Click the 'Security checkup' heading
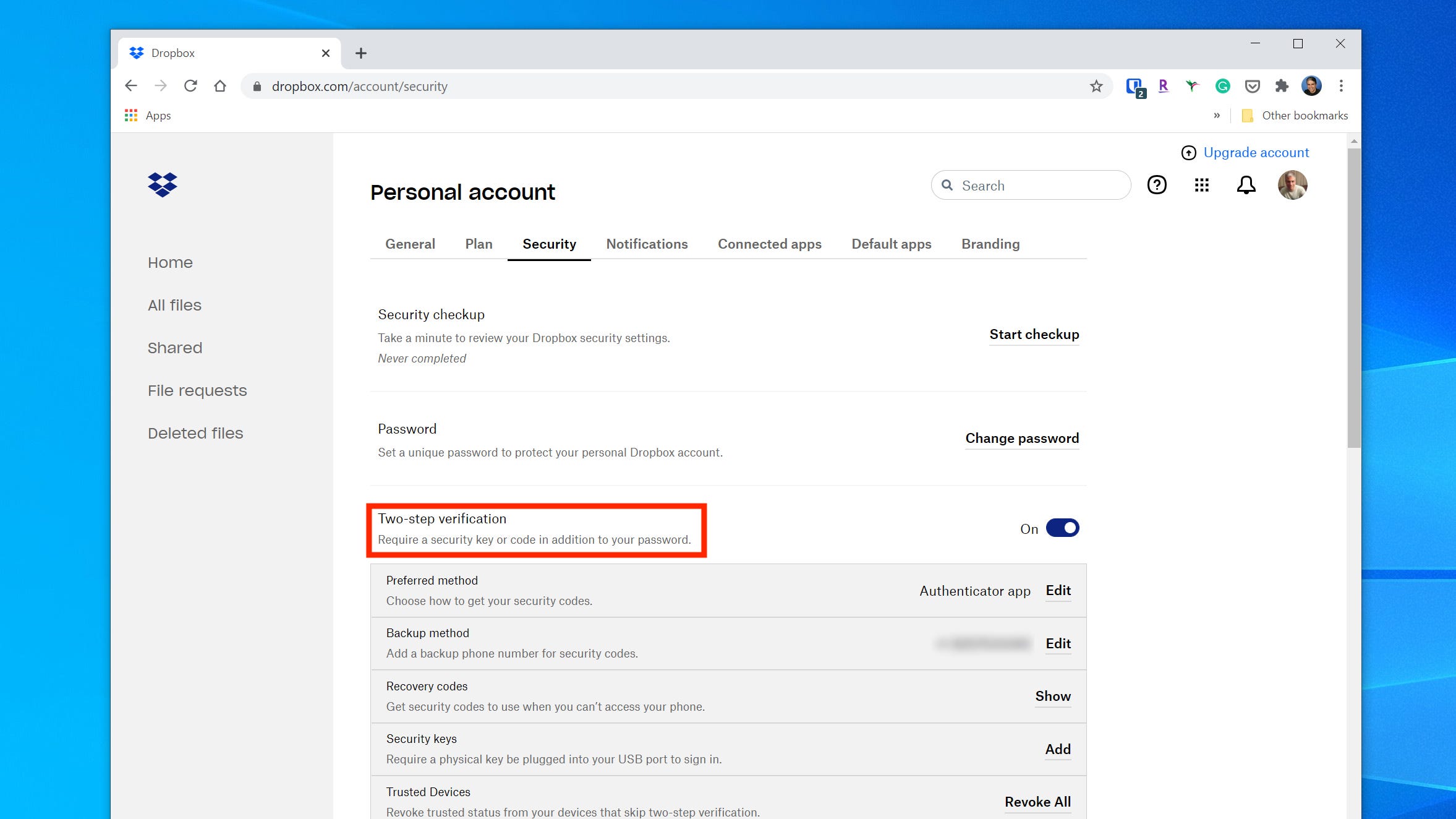 [x=431, y=314]
